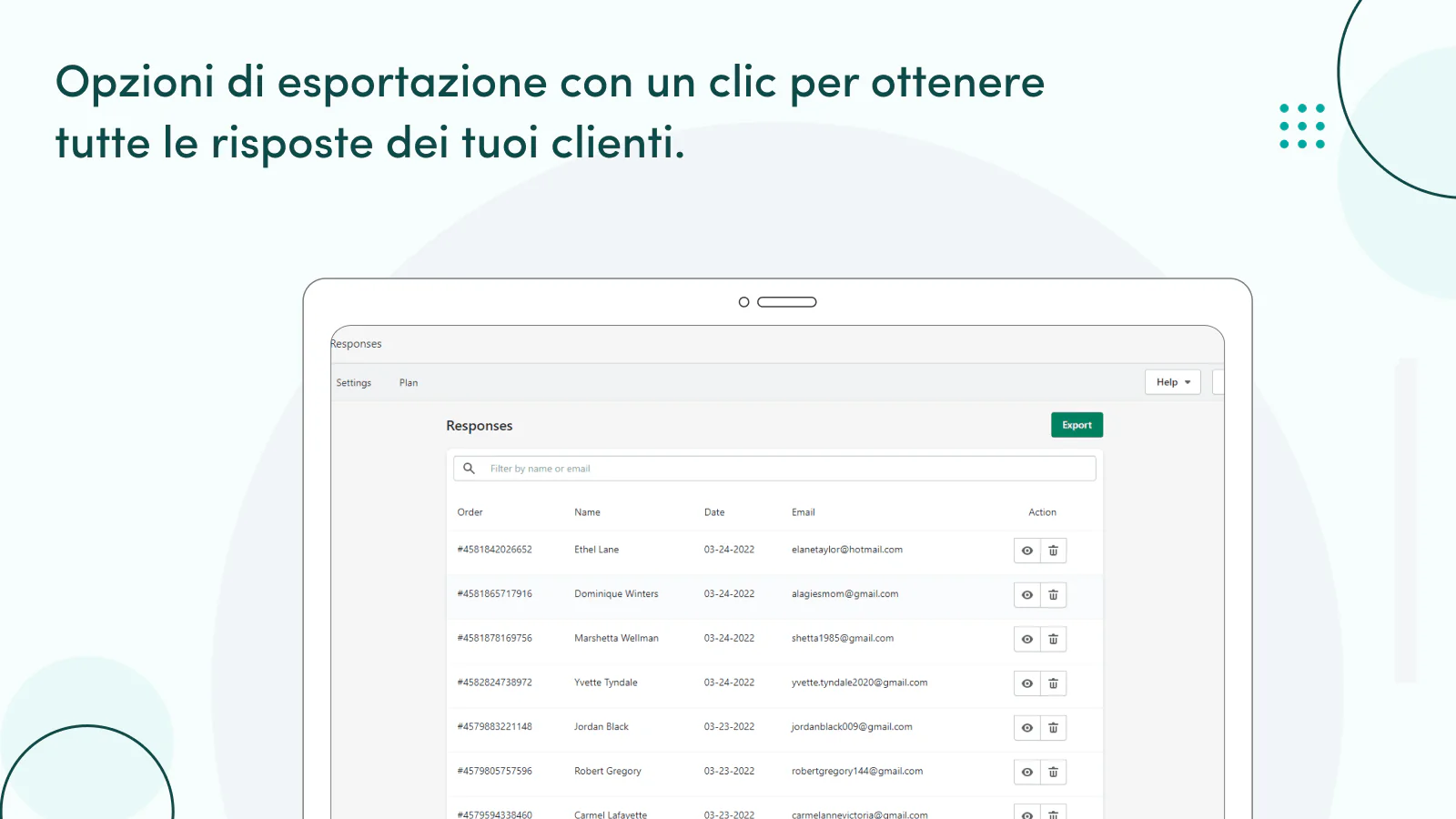Click the name Robert Gregory
This screenshot has height=819, width=1456.
(x=608, y=772)
